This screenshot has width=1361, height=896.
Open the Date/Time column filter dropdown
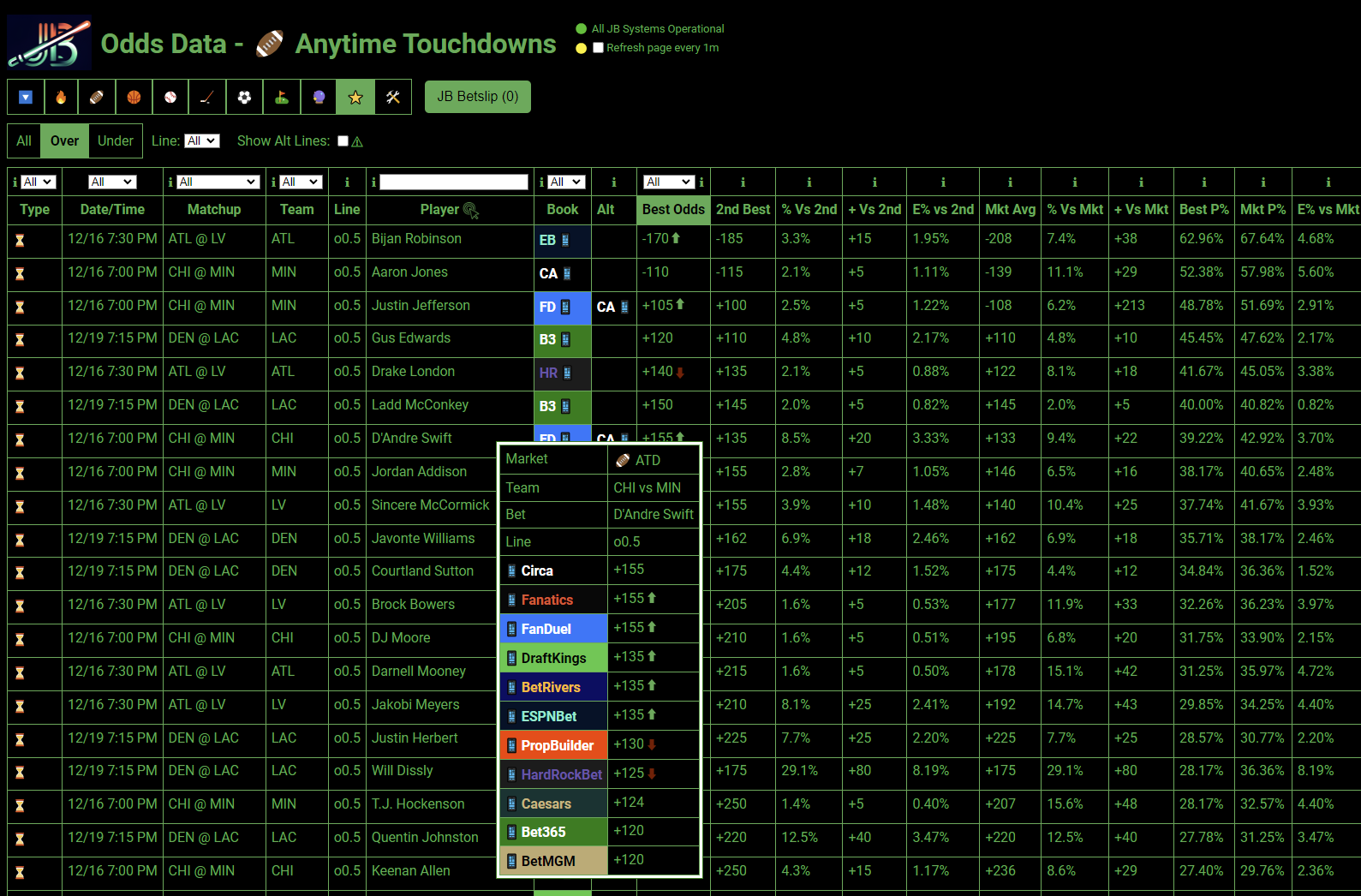click(112, 182)
